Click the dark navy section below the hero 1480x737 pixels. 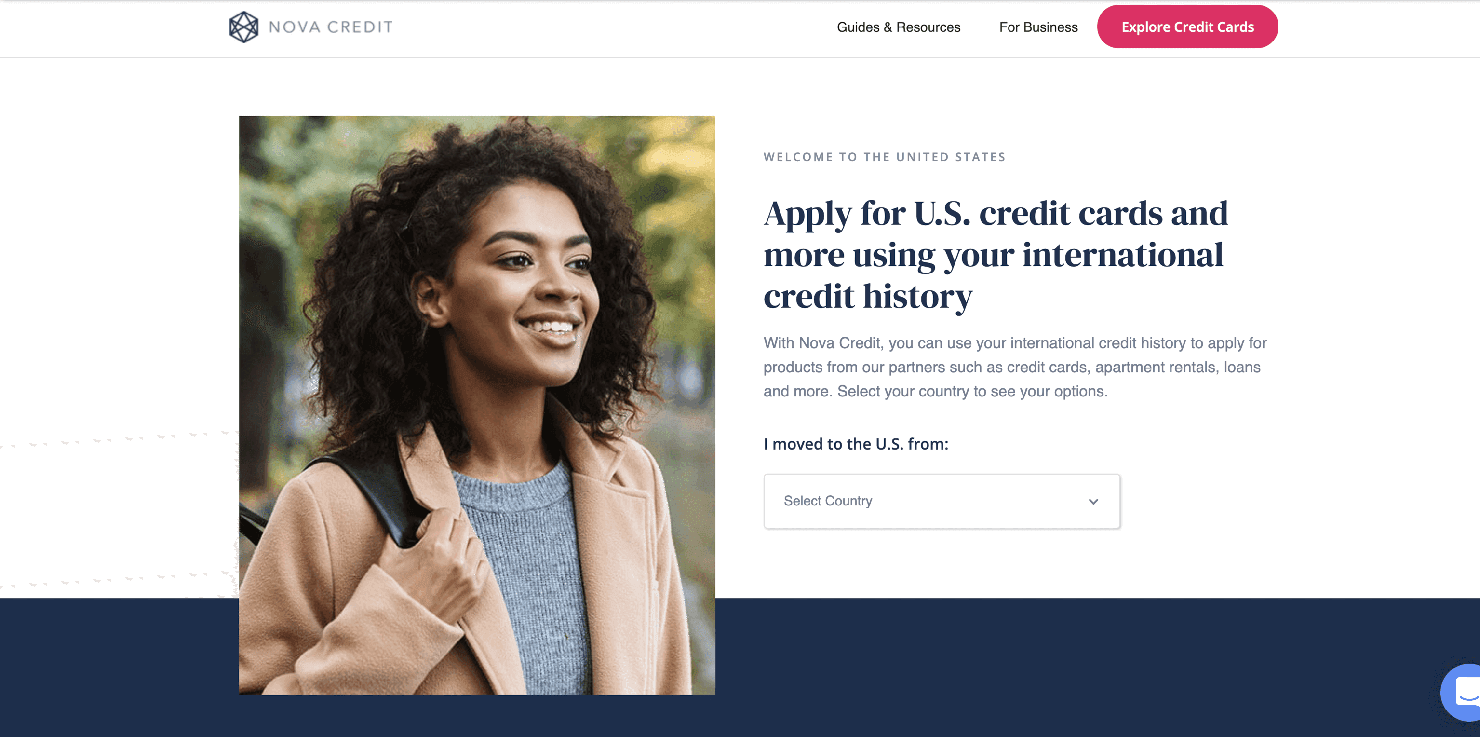point(1097,667)
